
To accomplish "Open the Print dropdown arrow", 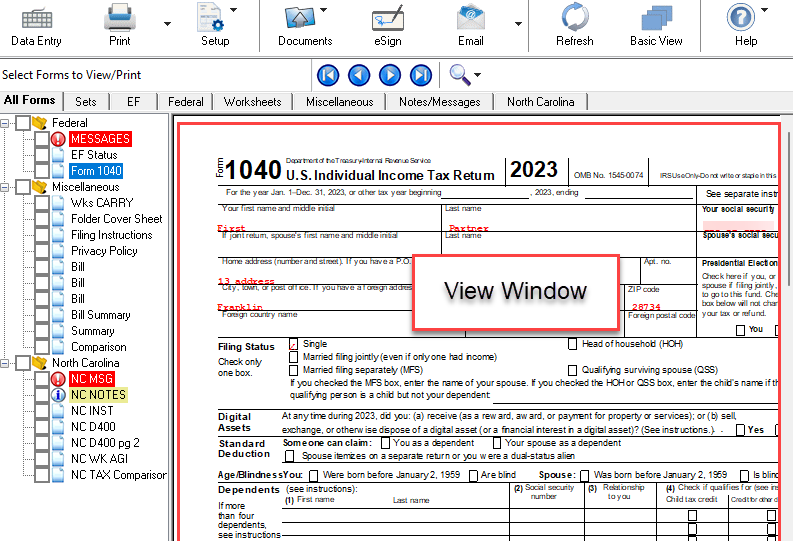I will point(167,23).
